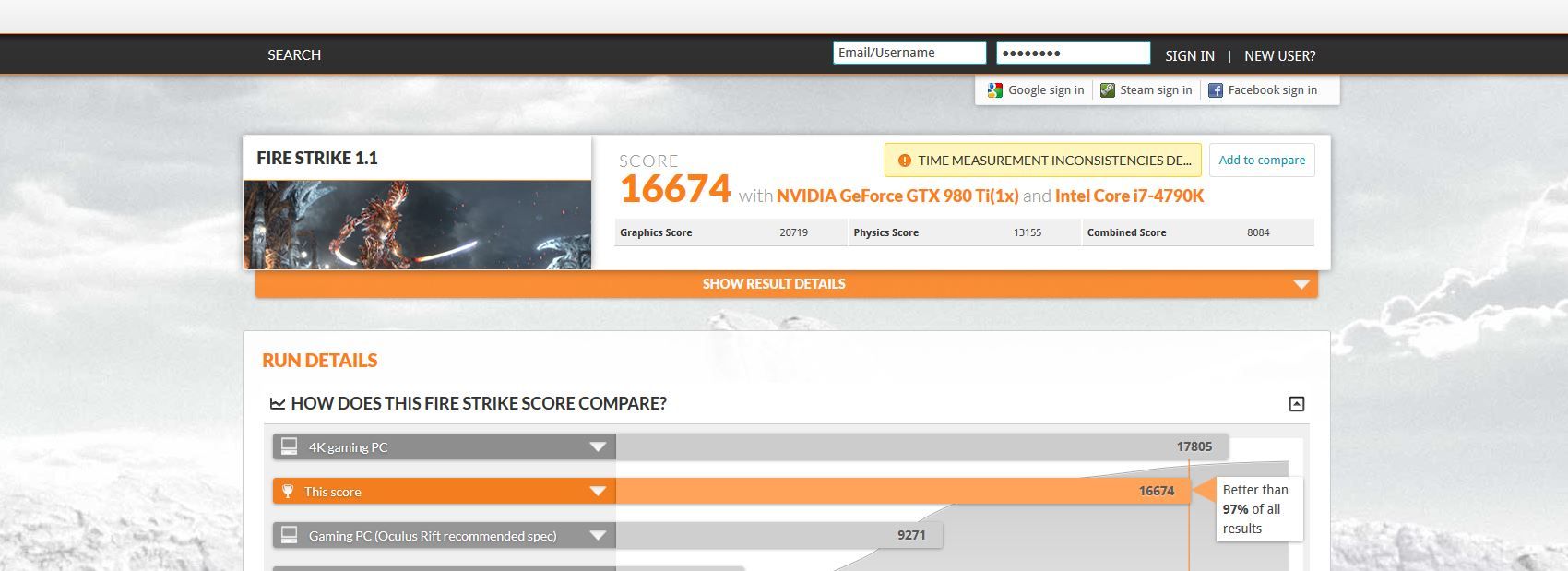Click the chart icon beside How Does This Score Compare
The image size is (1568, 571).
coord(278,403)
